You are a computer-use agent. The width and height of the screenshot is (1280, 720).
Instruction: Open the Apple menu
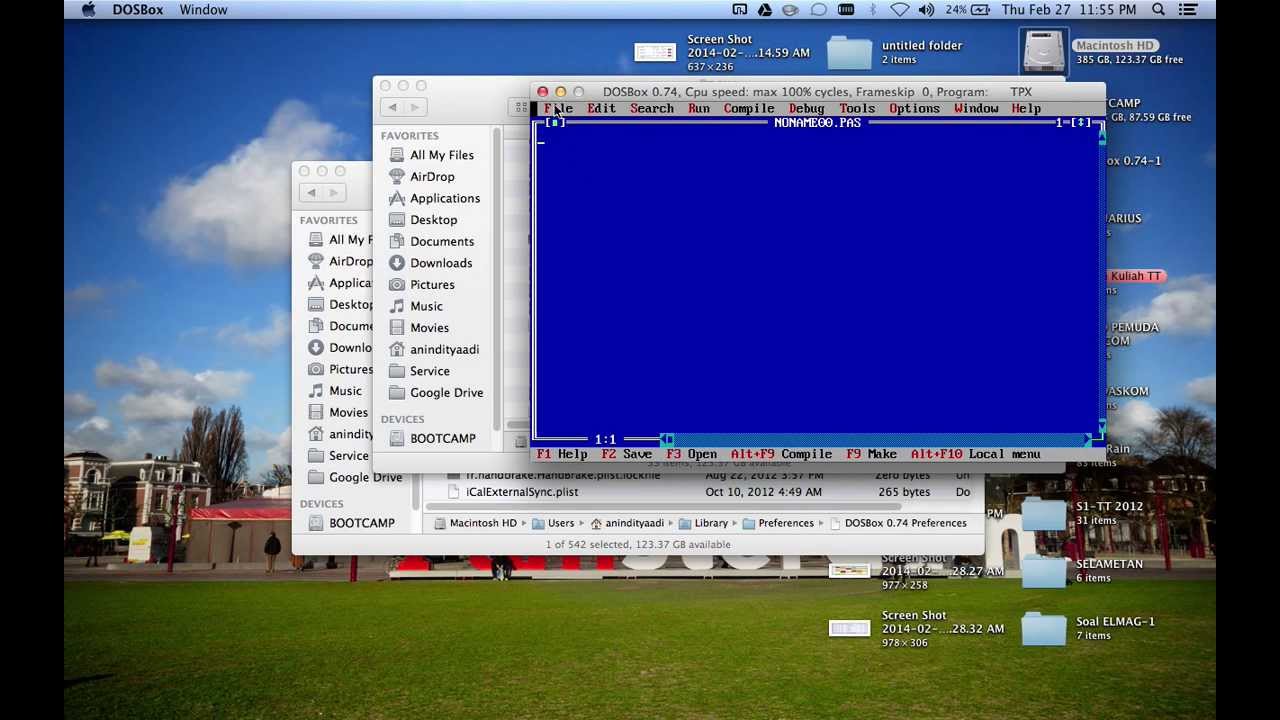click(88, 10)
